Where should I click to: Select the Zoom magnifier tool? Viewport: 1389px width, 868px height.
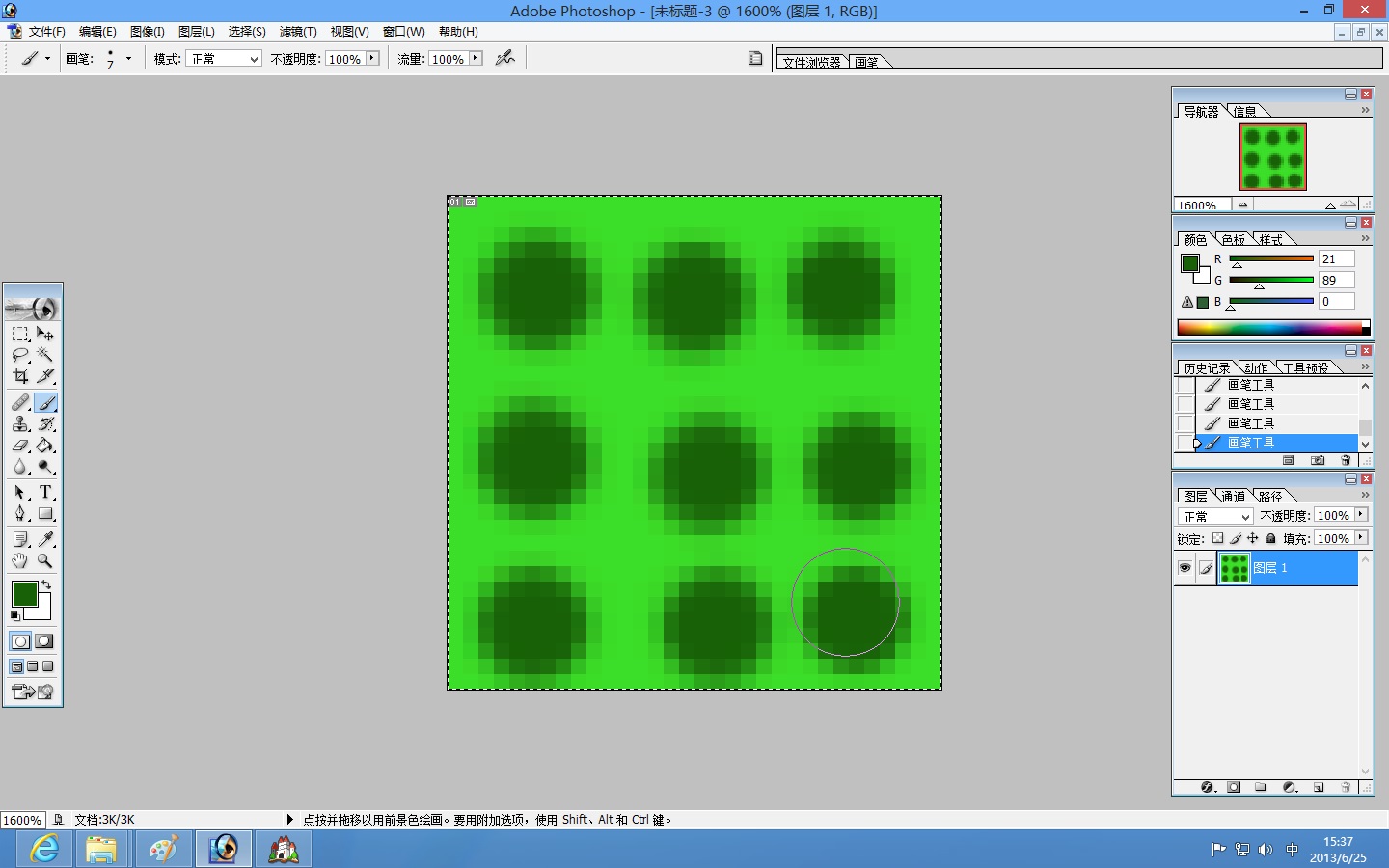coord(45,560)
